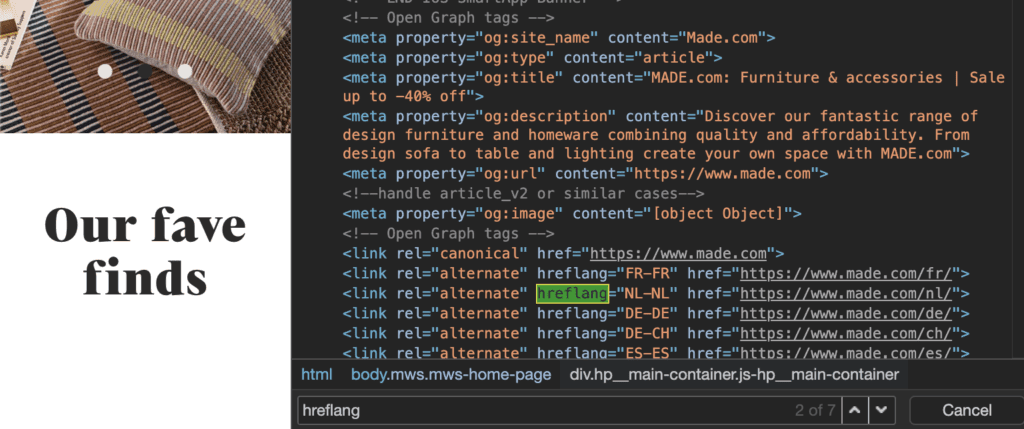The height and width of the screenshot is (429, 1024).
Task: Select the first carousel dot
Action: coord(105,71)
